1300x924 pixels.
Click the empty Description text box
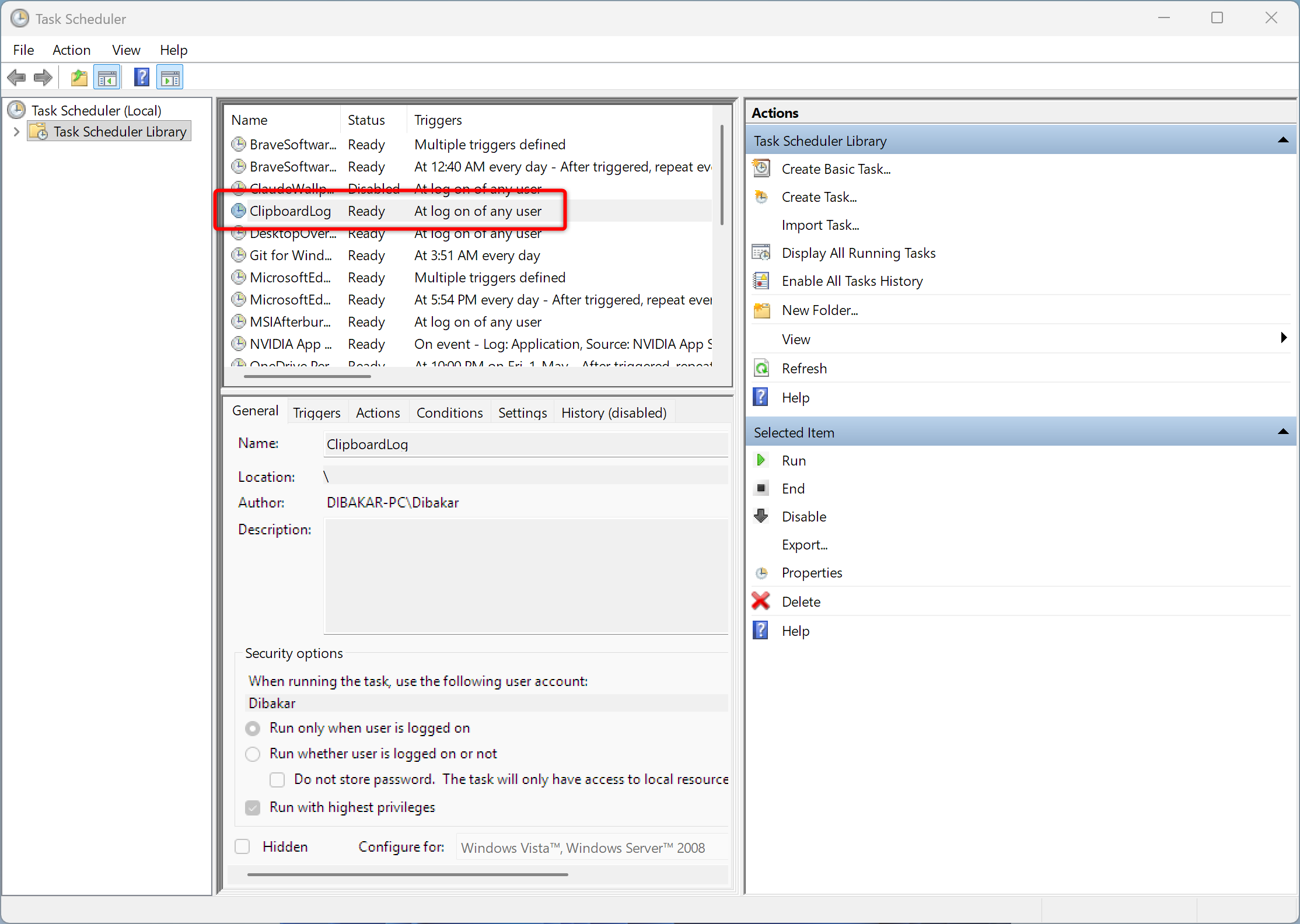pos(526,576)
